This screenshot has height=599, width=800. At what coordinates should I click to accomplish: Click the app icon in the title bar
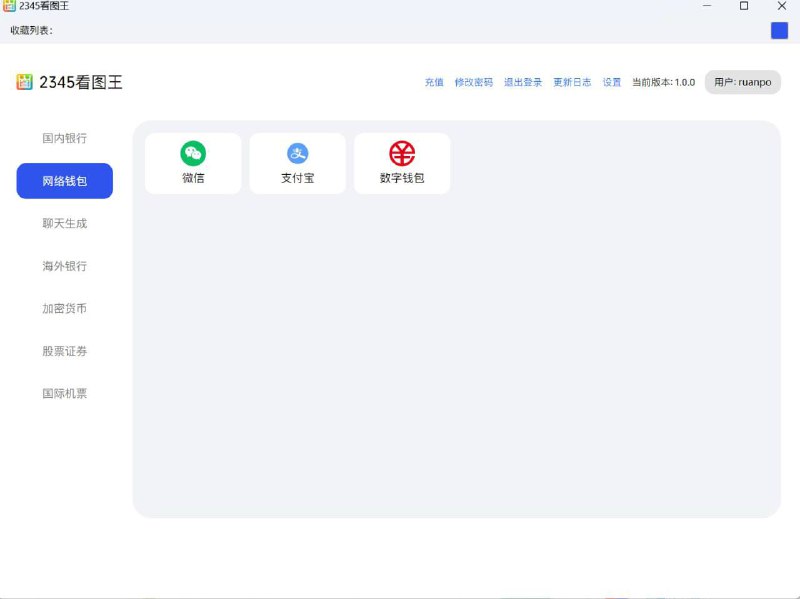pos(9,6)
